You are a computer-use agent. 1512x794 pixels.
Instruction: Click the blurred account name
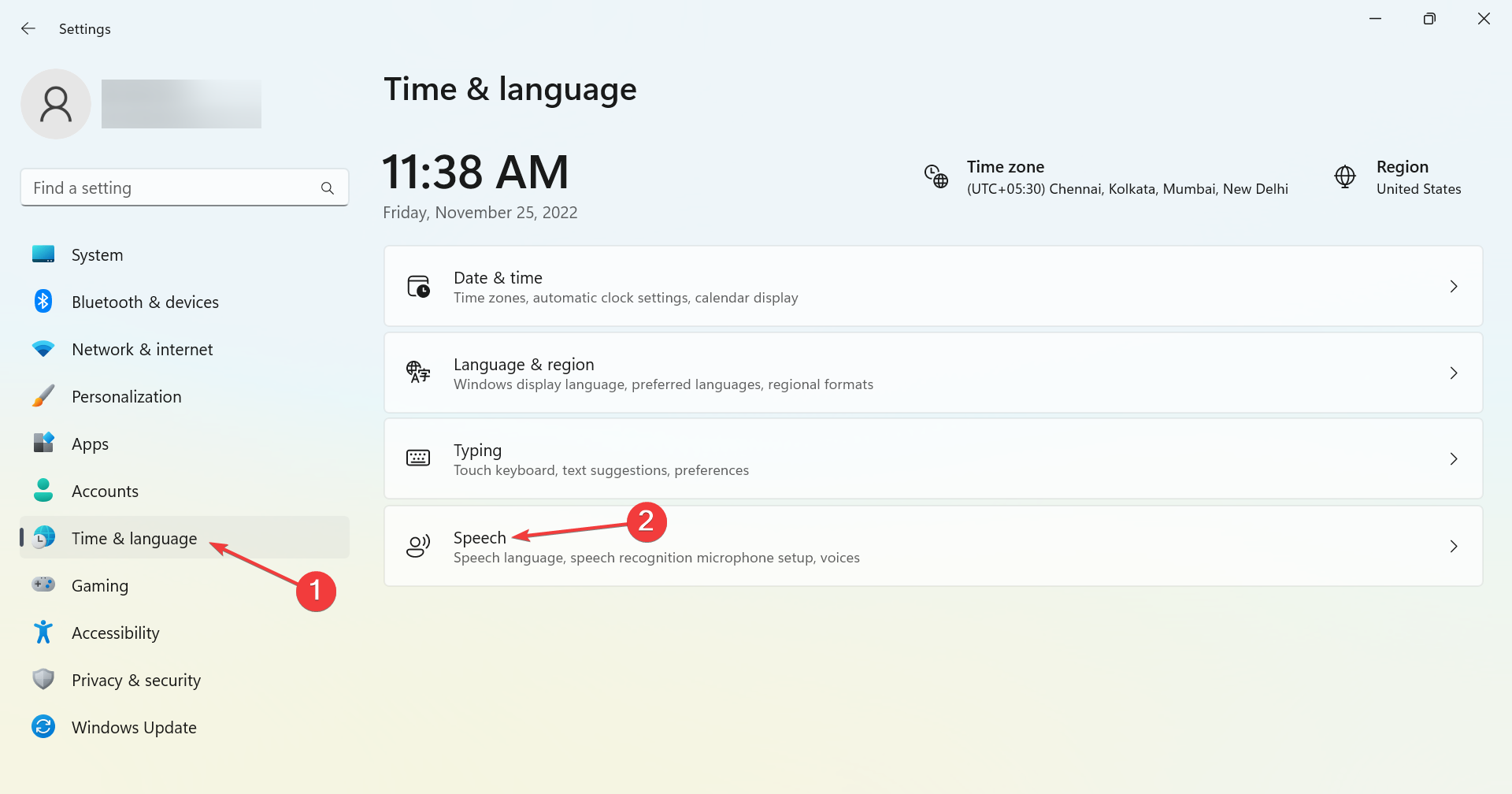click(x=181, y=104)
